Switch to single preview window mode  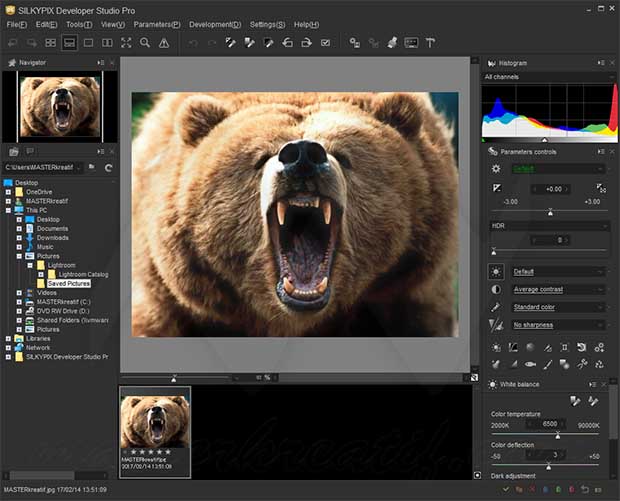[x=88, y=43]
